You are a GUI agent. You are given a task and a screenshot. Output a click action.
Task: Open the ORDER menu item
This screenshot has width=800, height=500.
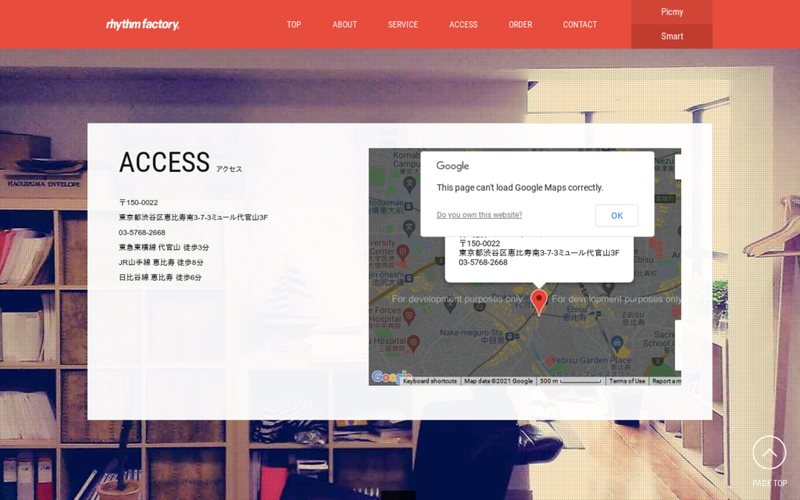[520, 24]
